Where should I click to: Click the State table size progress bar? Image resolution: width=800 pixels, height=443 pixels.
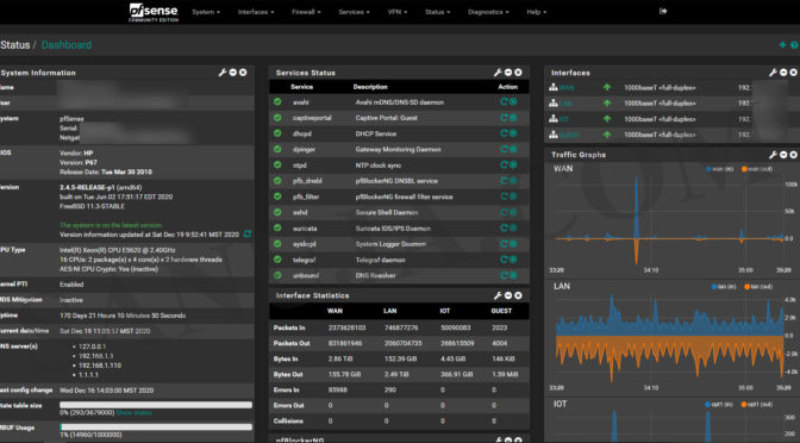156,405
